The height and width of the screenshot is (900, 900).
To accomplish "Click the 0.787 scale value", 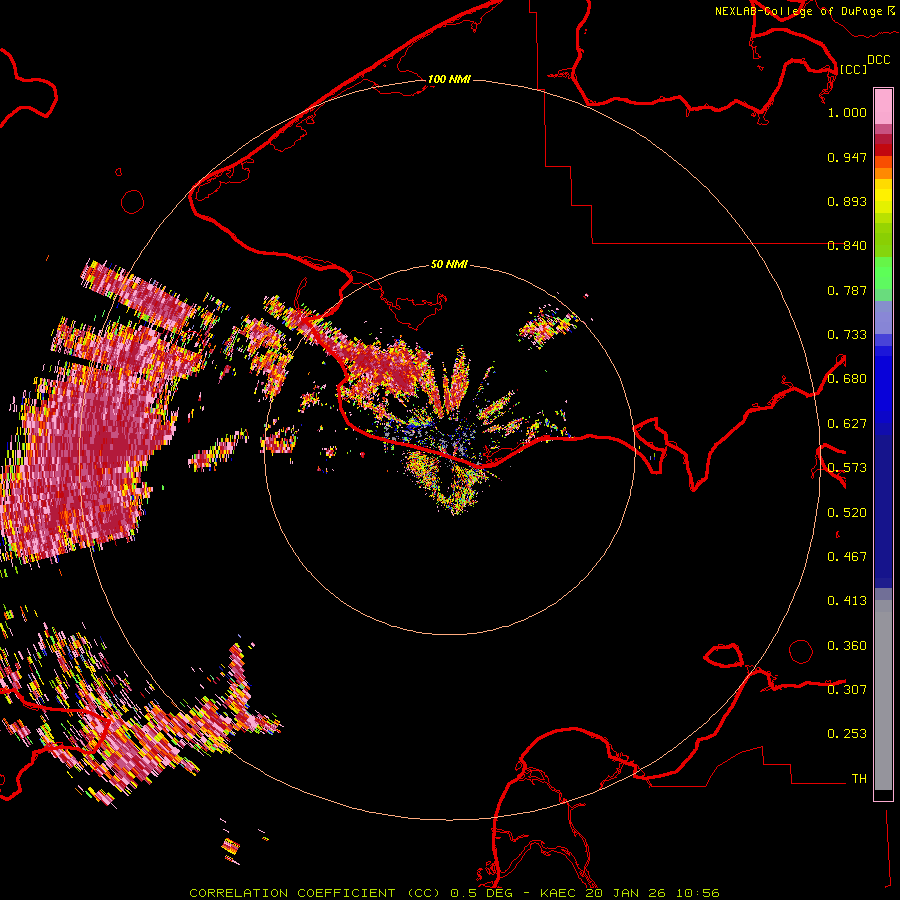I will (847, 290).
